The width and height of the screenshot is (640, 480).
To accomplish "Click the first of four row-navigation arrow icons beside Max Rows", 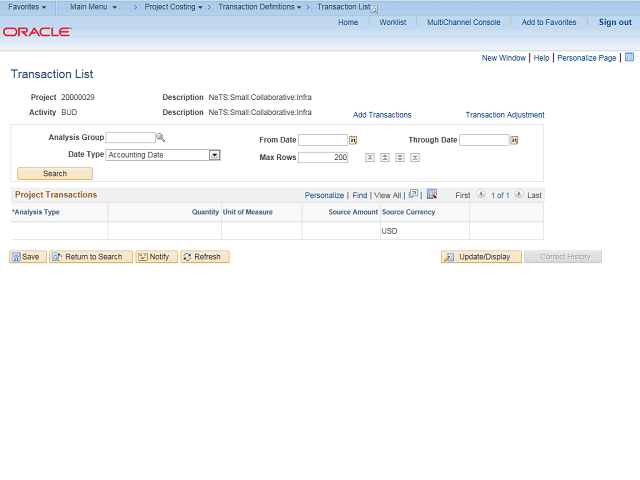I will coord(370,157).
